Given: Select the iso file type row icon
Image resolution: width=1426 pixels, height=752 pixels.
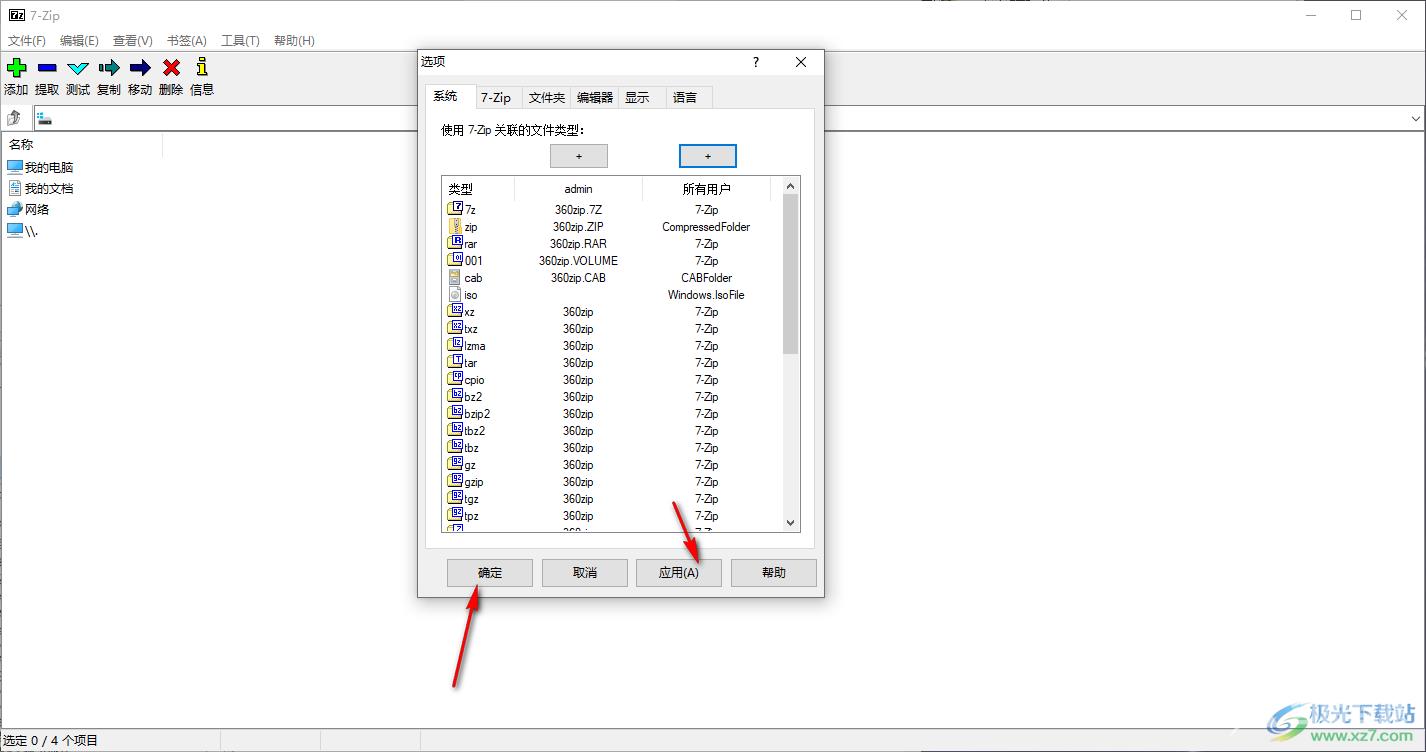Looking at the screenshot, I should tap(455, 294).
